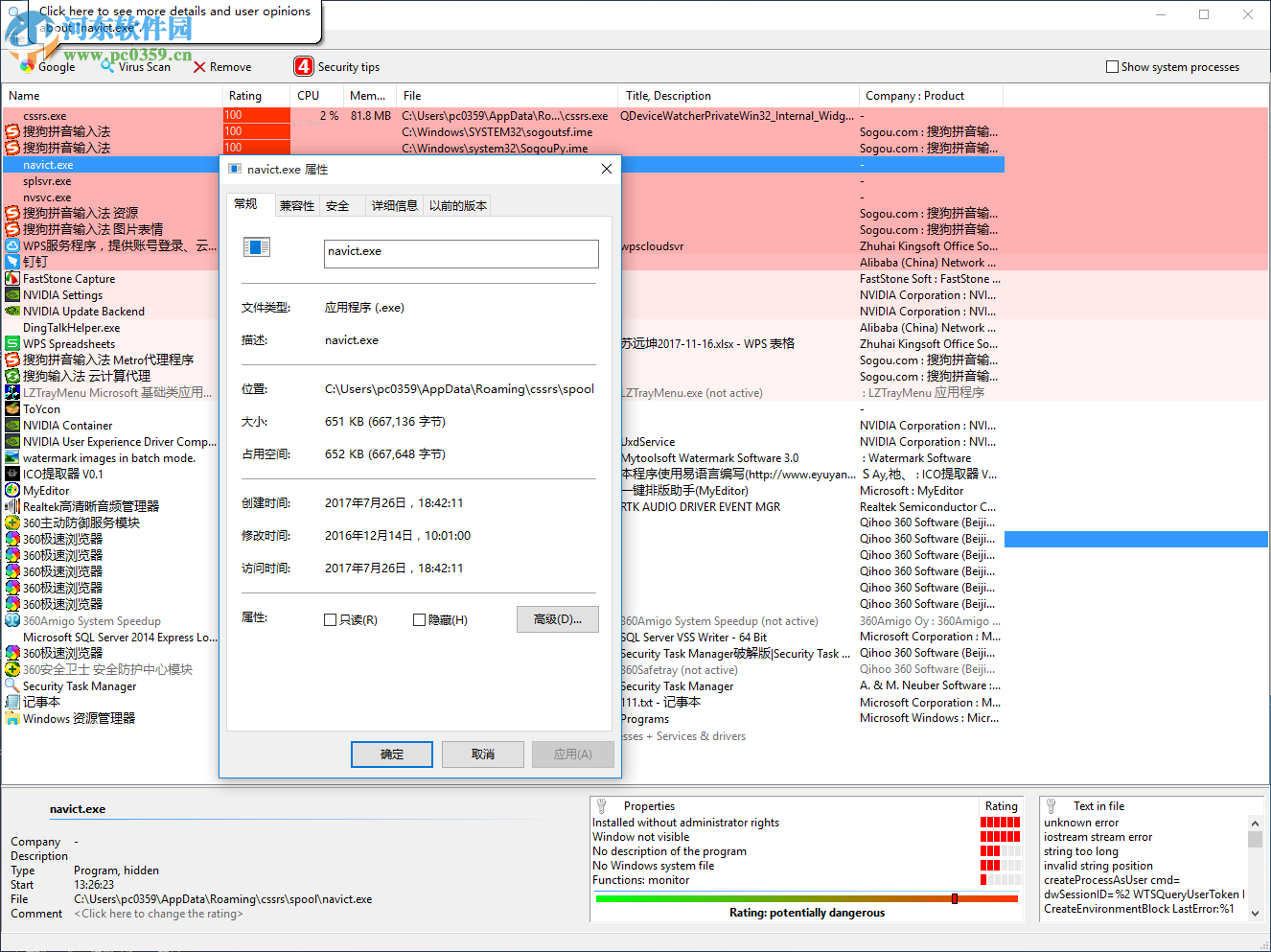The image size is (1271, 952).
Task: Click the NVIDIA Settings process icon
Action: coord(13,294)
